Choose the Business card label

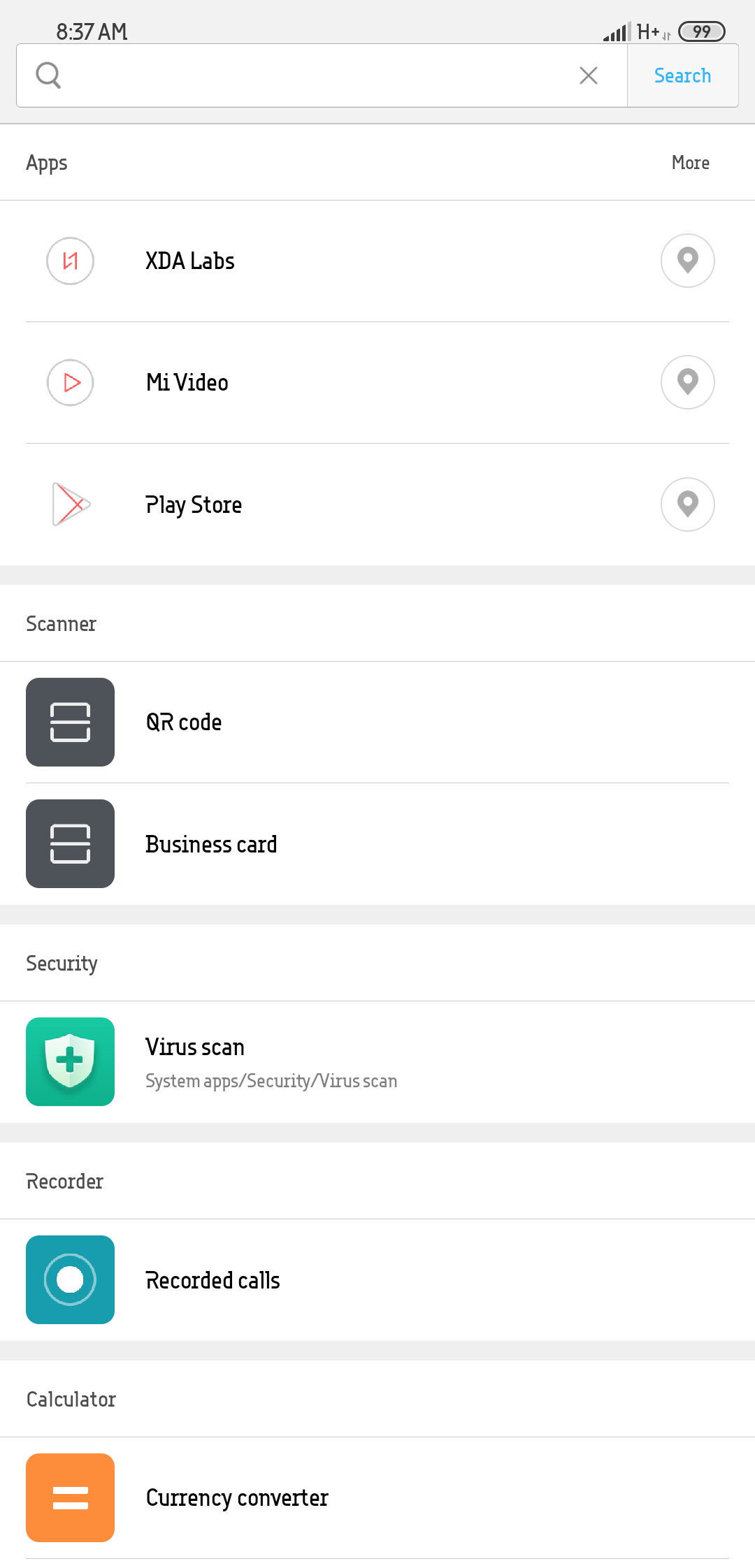[211, 845]
